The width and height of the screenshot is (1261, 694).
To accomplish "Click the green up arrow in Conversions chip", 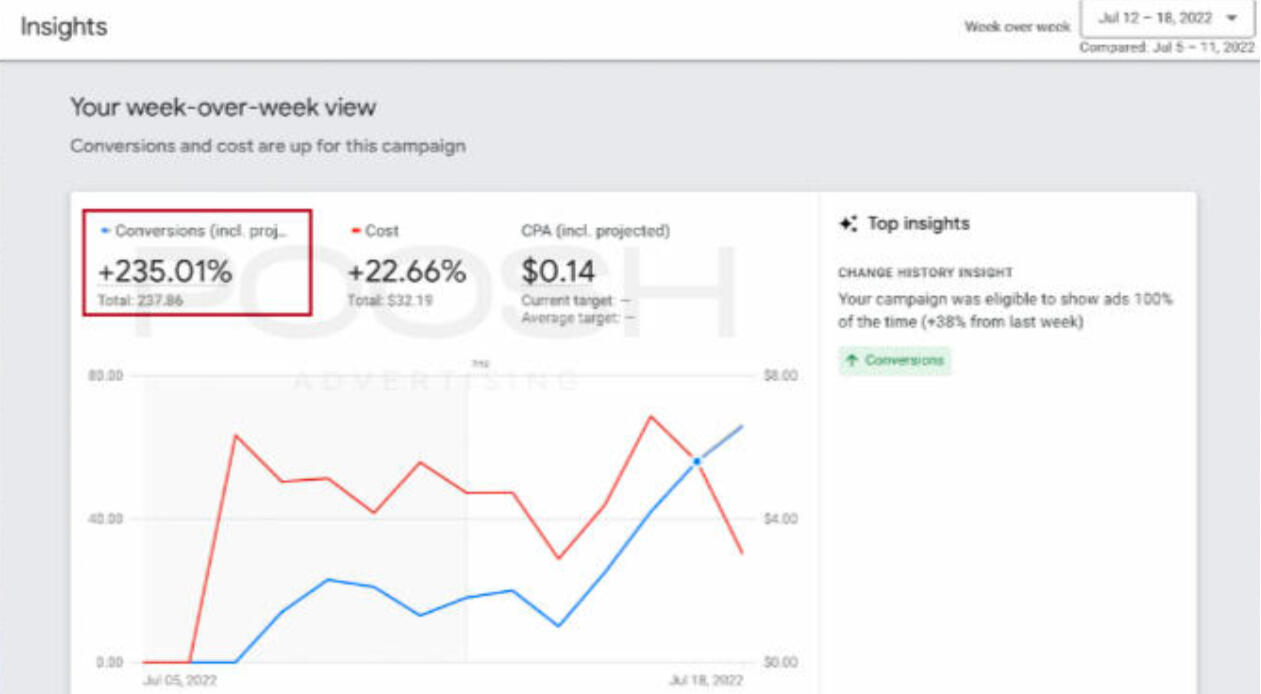I will tap(852, 360).
